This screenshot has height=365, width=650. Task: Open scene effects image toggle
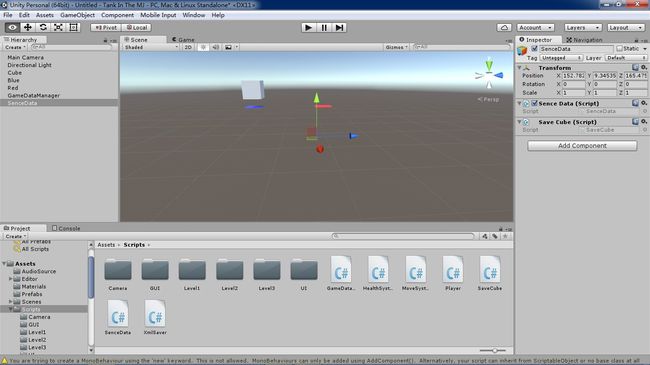[x=228, y=47]
